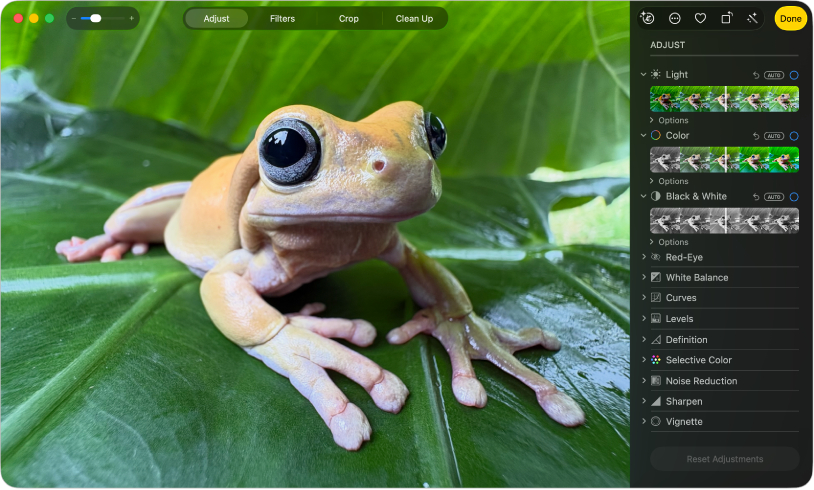The width and height of the screenshot is (814, 490).
Task: Open the more options ellipsis menu
Action: coord(674,19)
